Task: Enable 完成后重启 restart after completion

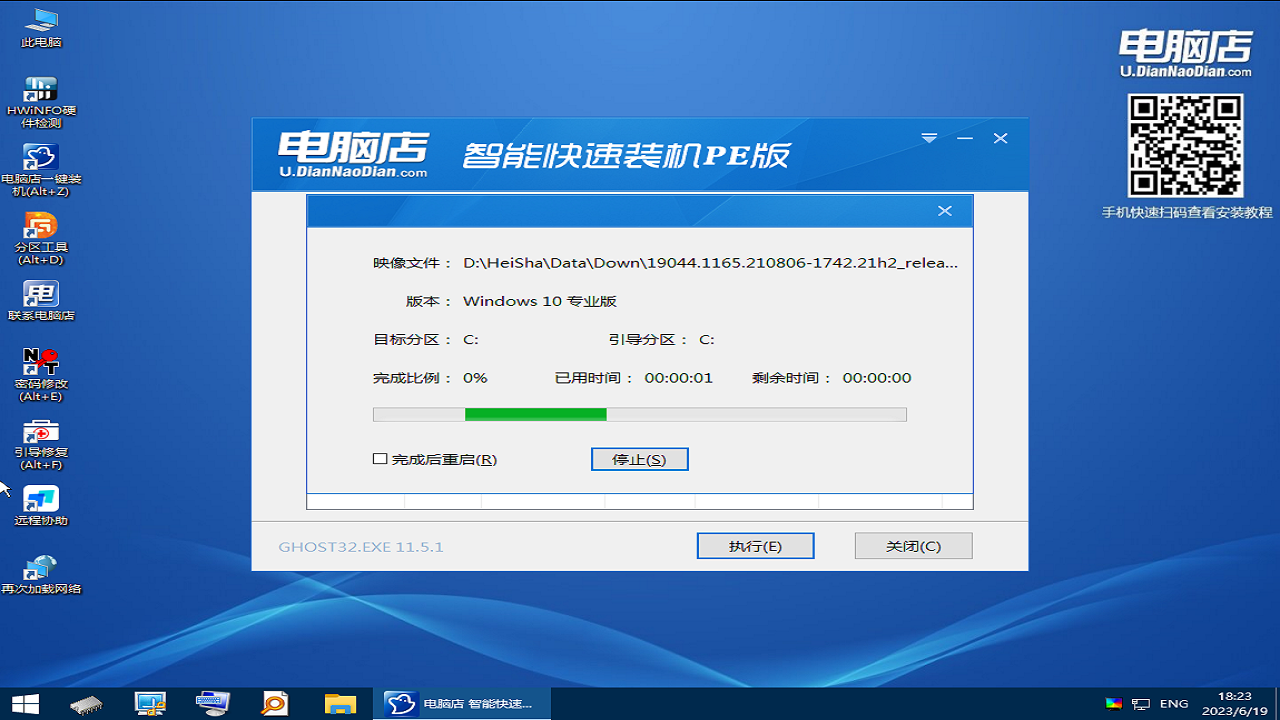Action: tap(379, 458)
